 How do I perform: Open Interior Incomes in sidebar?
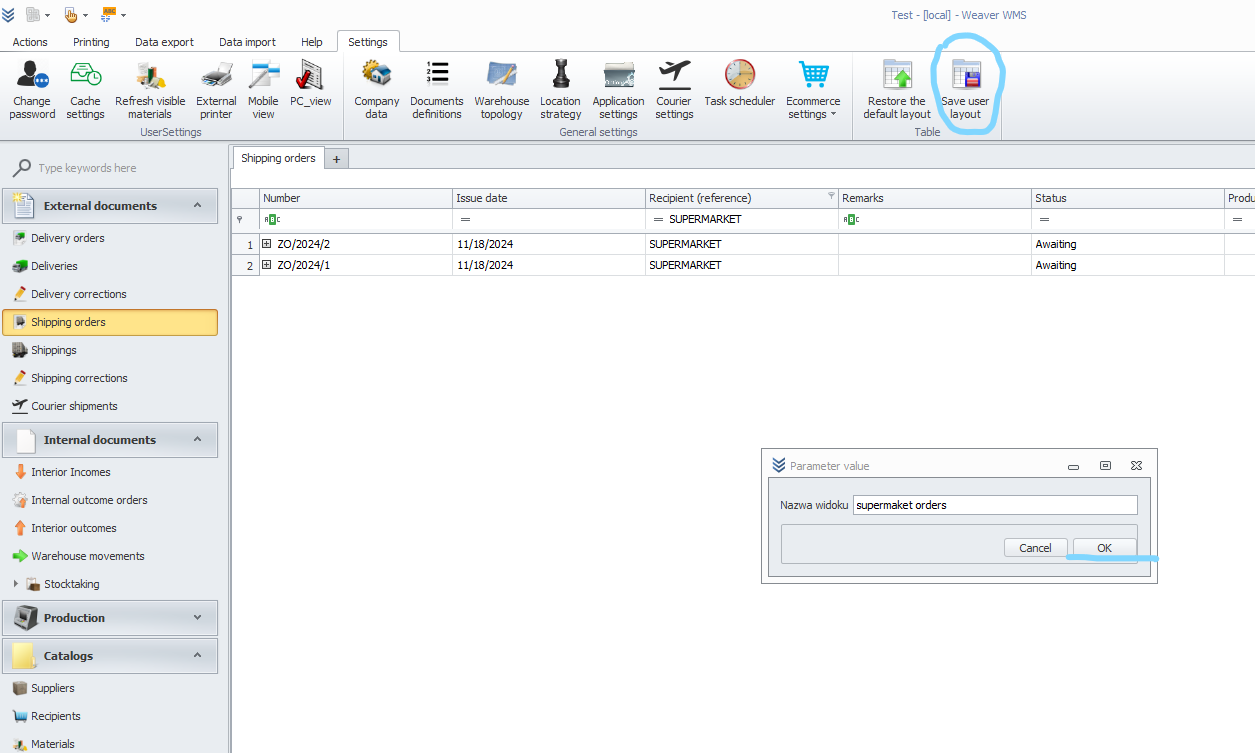pyautogui.click(x=71, y=472)
